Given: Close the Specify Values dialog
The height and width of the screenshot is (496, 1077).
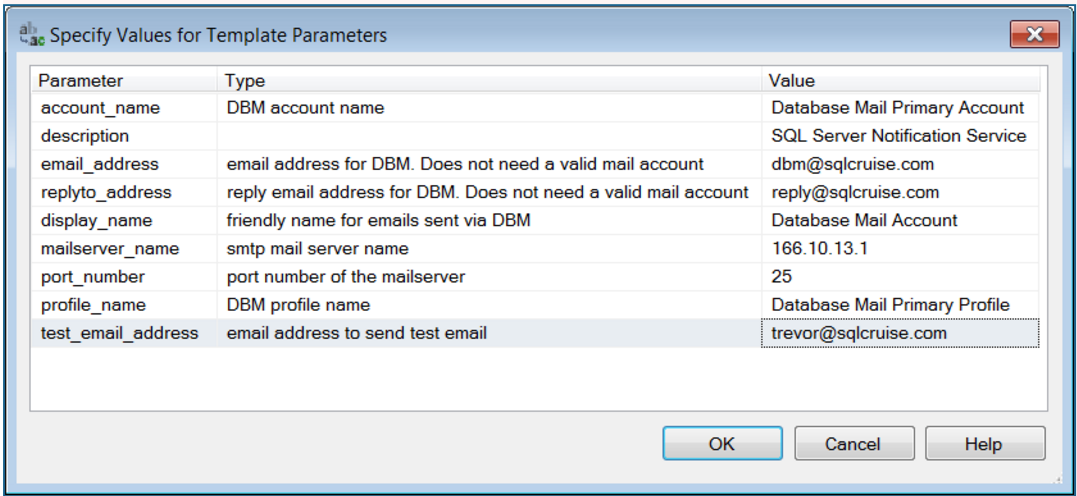Looking at the screenshot, I should (x=1034, y=33).
